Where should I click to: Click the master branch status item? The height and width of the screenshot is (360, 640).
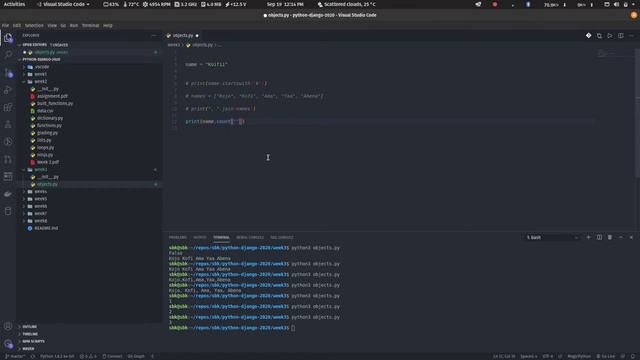point(15,356)
